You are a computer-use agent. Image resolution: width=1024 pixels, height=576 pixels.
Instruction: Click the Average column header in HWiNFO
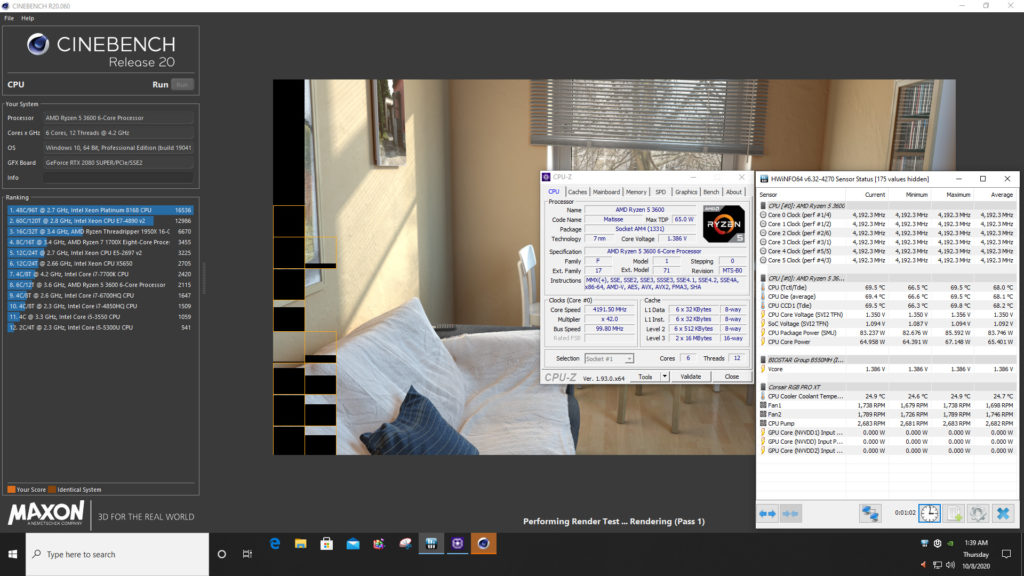click(x=1001, y=195)
